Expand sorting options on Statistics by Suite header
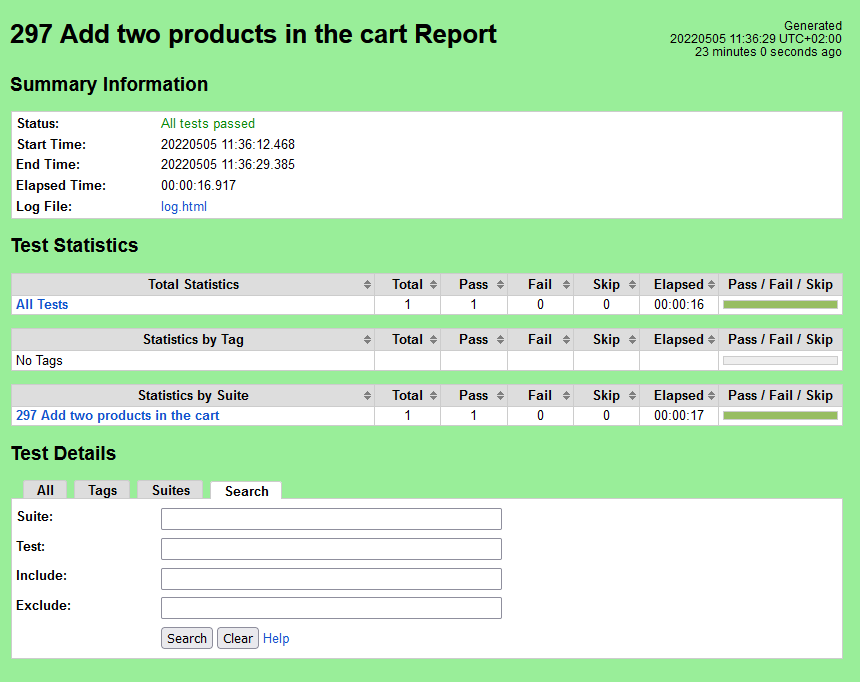 click(366, 395)
